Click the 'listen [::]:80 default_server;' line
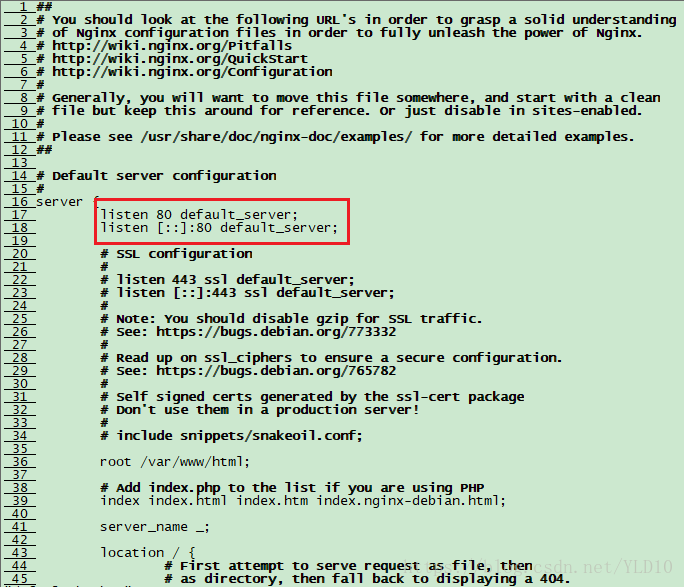This screenshot has height=587, width=684. click(219, 228)
